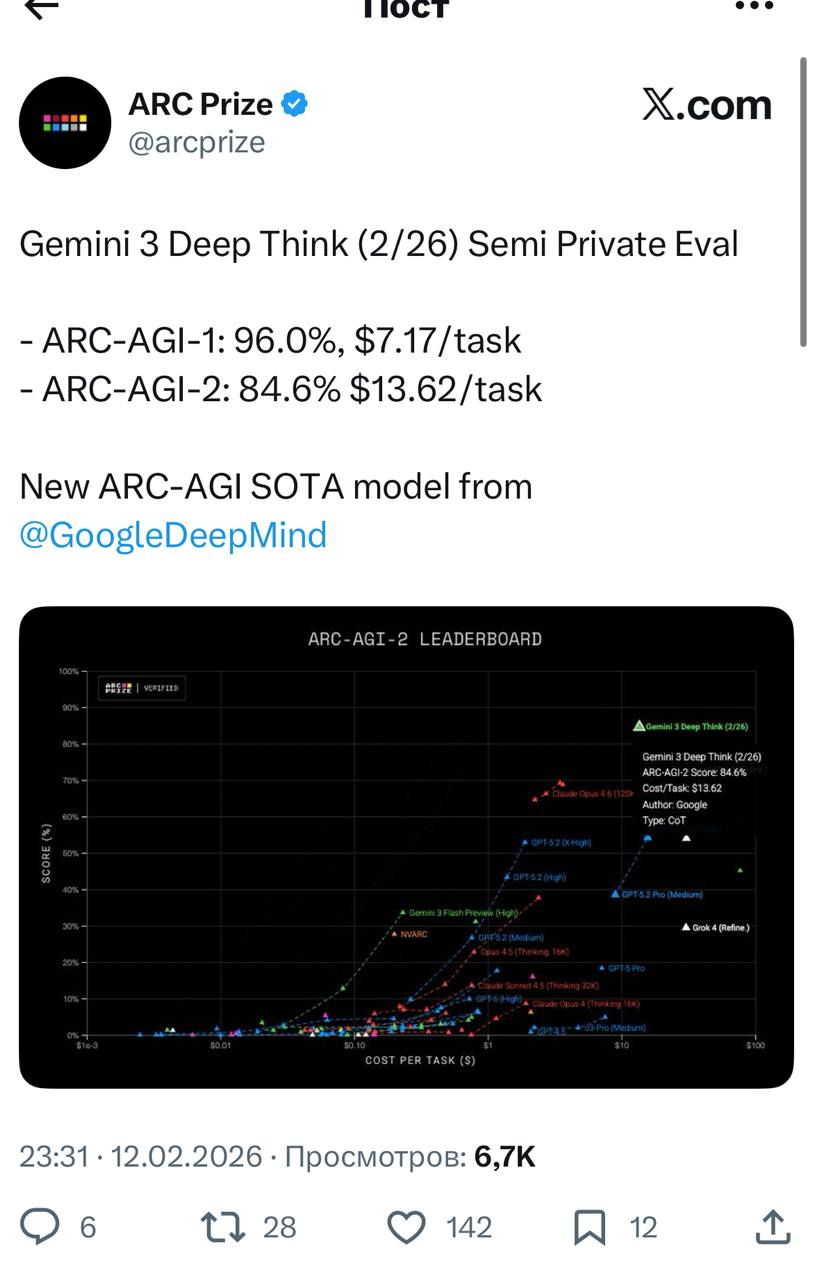The image size is (813, 1280).
Task: Tap the views count 6,7K
Action: tap(505, 1157)
